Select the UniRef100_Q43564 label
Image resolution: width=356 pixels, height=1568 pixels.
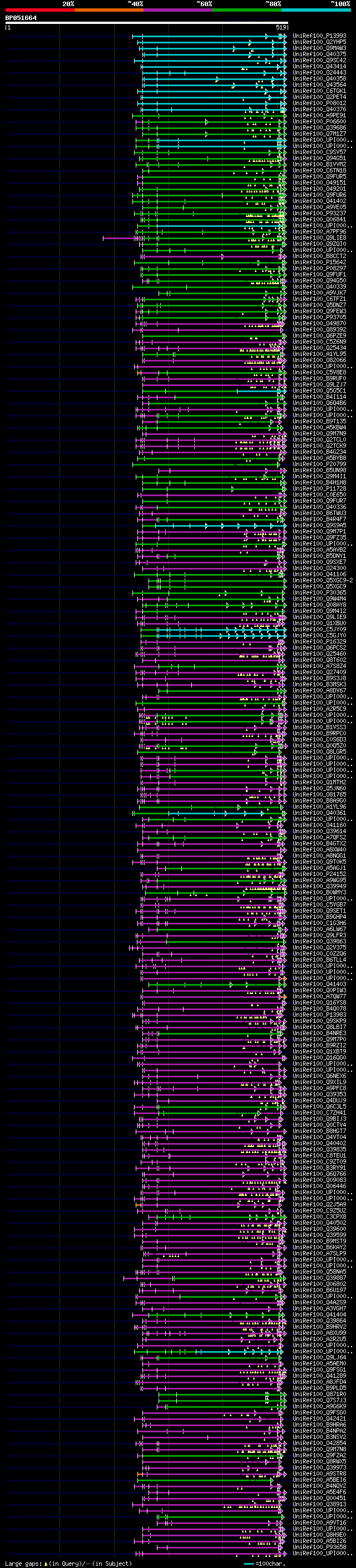[319, 85]
